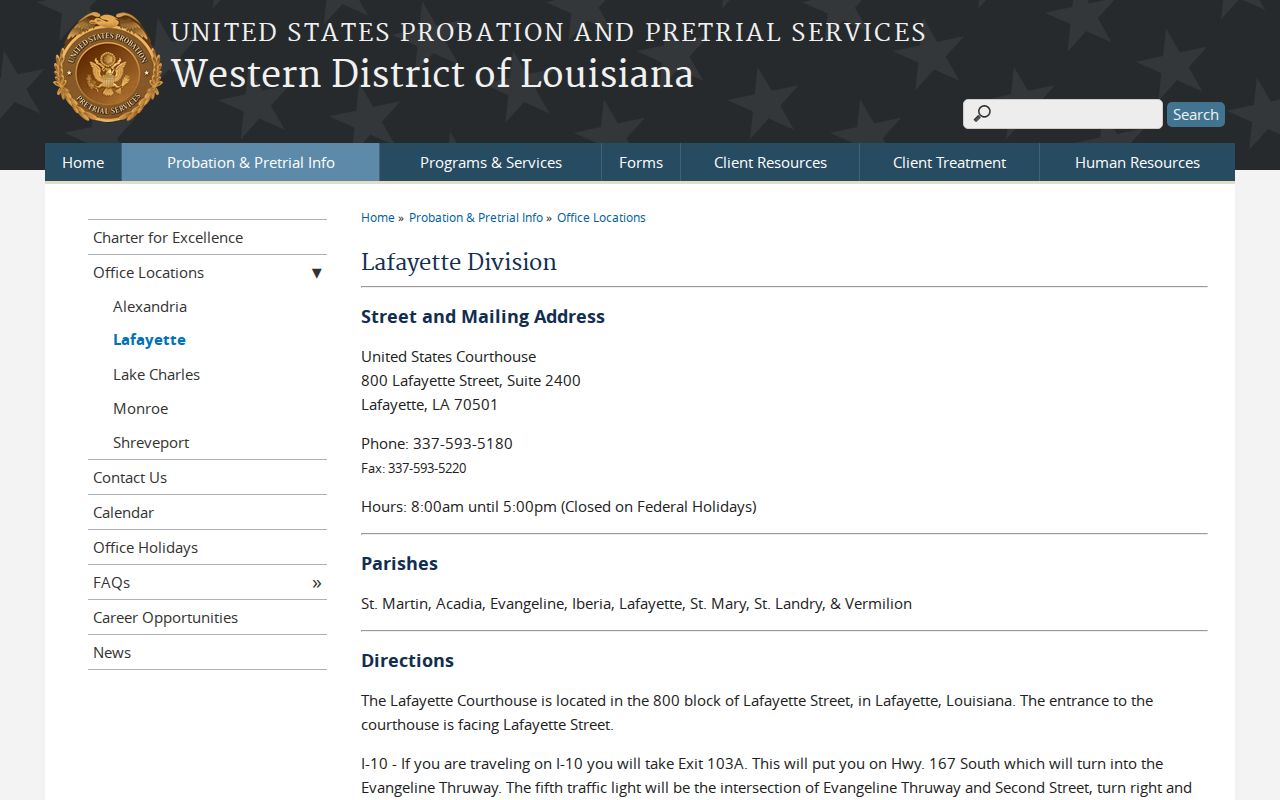
Task: Click the phone number 337-593-5180
Action: (x=462, y=444)
